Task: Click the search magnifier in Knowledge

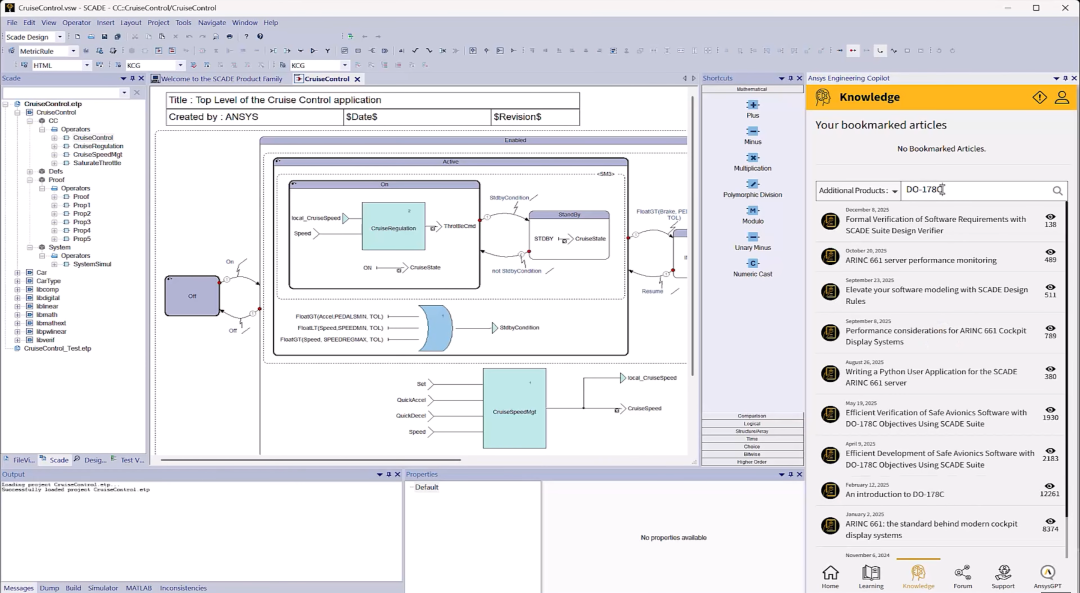Action: (1057, 191)
